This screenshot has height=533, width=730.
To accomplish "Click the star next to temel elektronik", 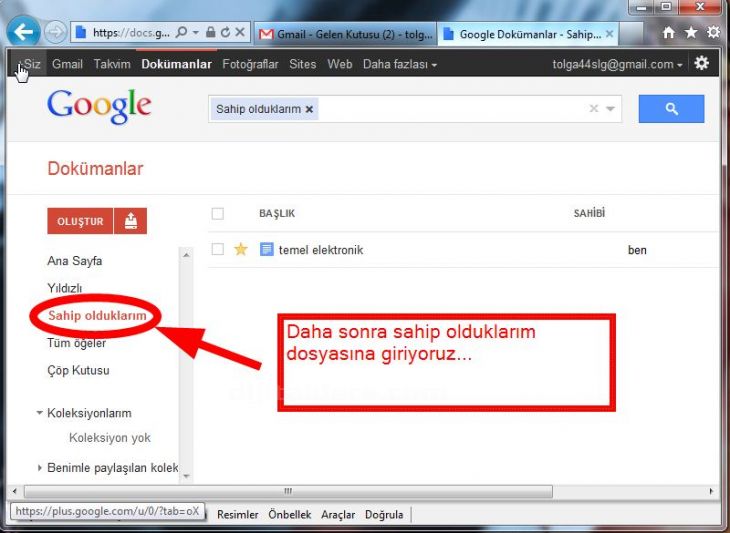I will (241, 249).
